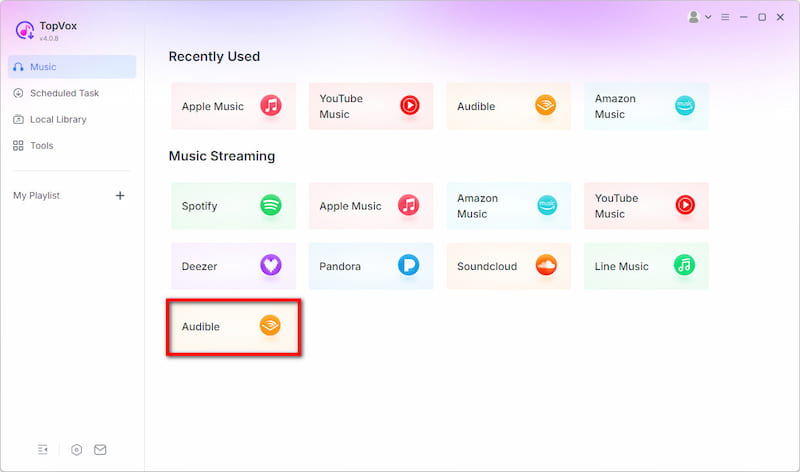The height and width of the screenshot is (472, 800).
Task: Click YouTube Music play icon in Recently Used
Action: pyautogui.click(x=410, y=105)
